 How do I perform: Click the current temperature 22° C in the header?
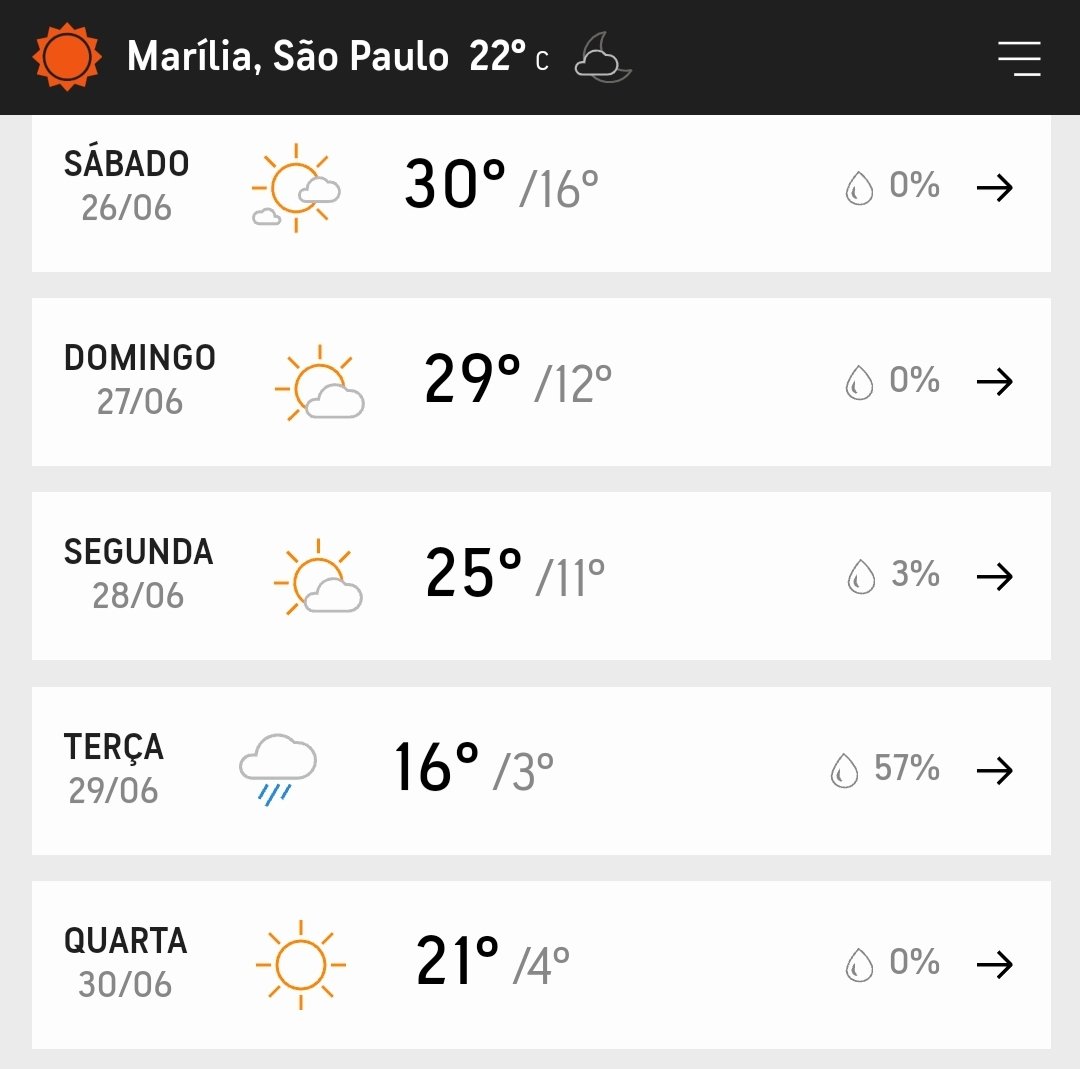[x=509, y=56]
